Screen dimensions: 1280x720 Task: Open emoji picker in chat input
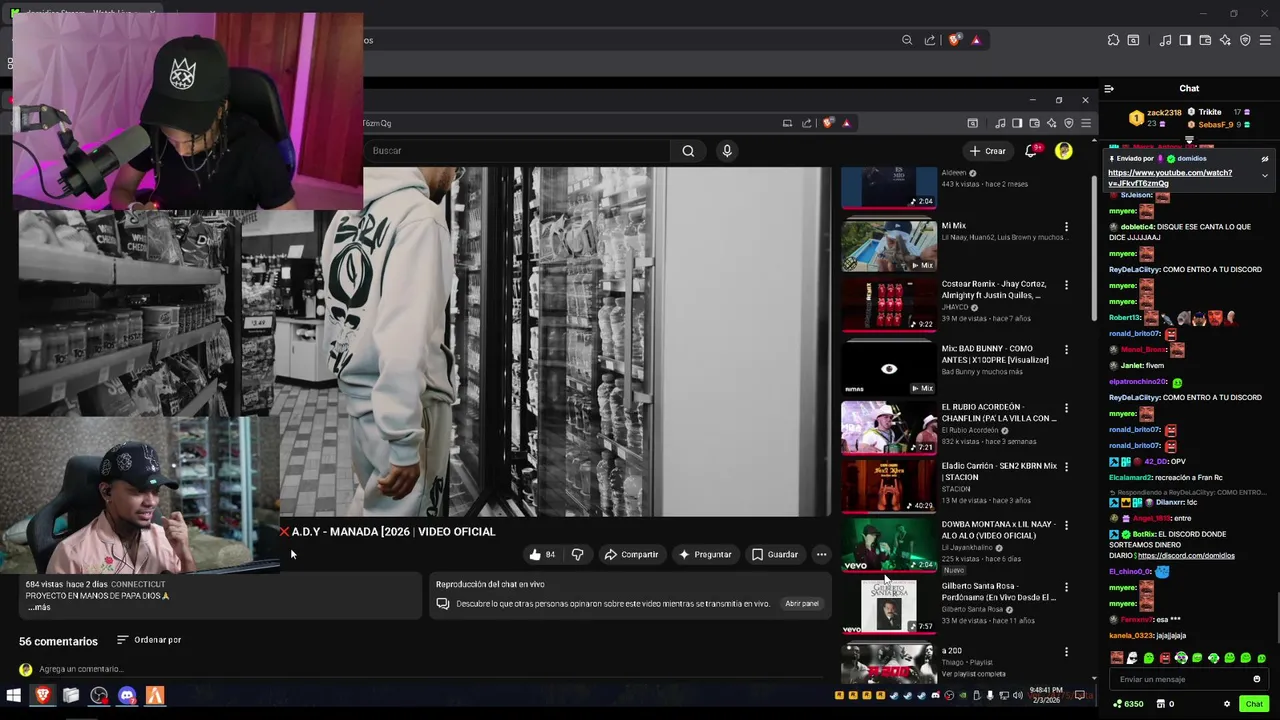(x=1257, y=679)
